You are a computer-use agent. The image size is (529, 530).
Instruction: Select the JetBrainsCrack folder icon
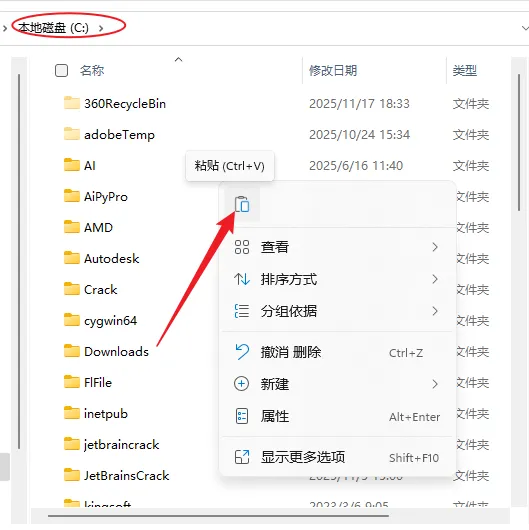(72, 475)
